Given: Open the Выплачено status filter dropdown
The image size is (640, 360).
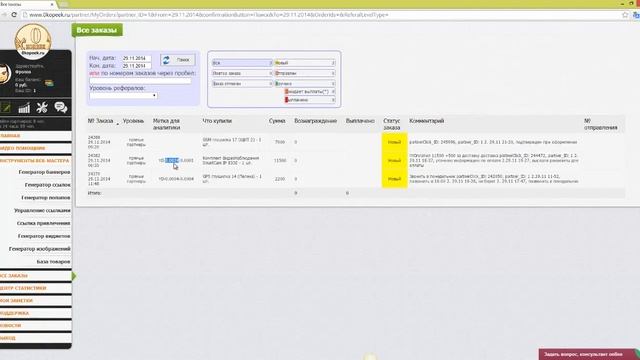Looking at the screenshot, I should (310, 100).
